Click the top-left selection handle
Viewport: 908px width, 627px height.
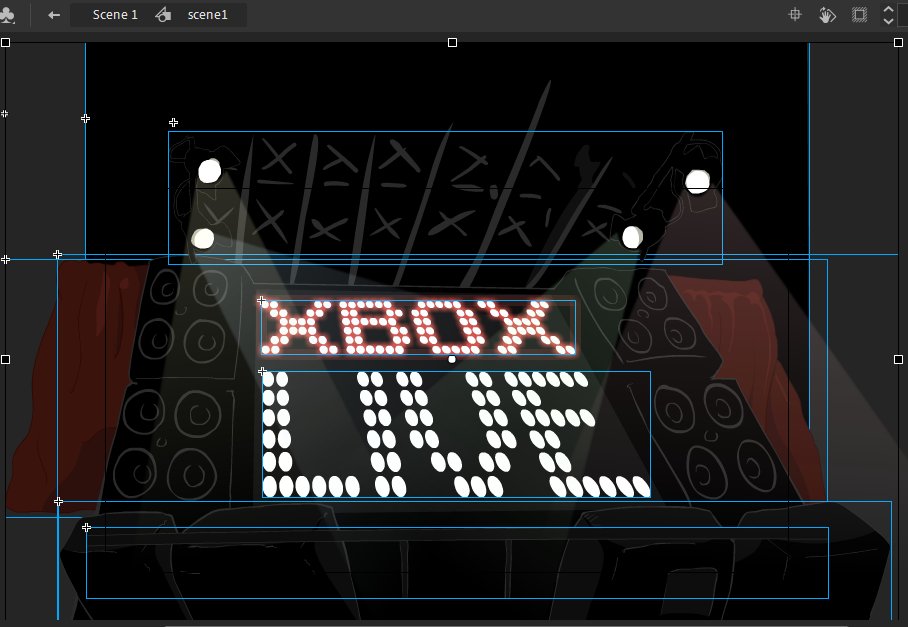click(6, 42)
